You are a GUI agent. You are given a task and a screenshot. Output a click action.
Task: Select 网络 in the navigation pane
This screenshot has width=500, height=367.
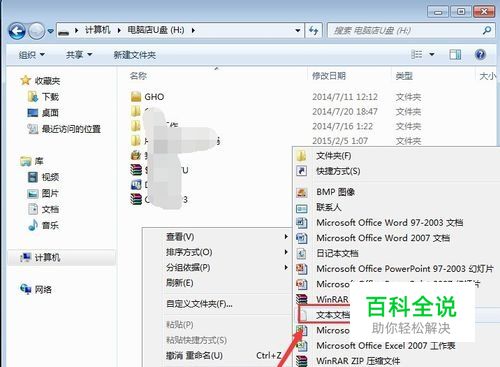pos(36,289)
